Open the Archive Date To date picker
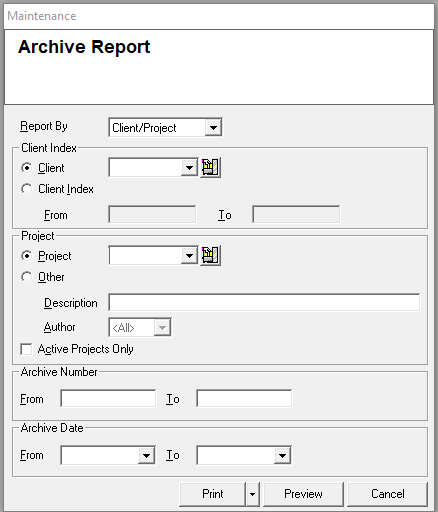The height and width of the screenshot is (512, 438). 282,455
